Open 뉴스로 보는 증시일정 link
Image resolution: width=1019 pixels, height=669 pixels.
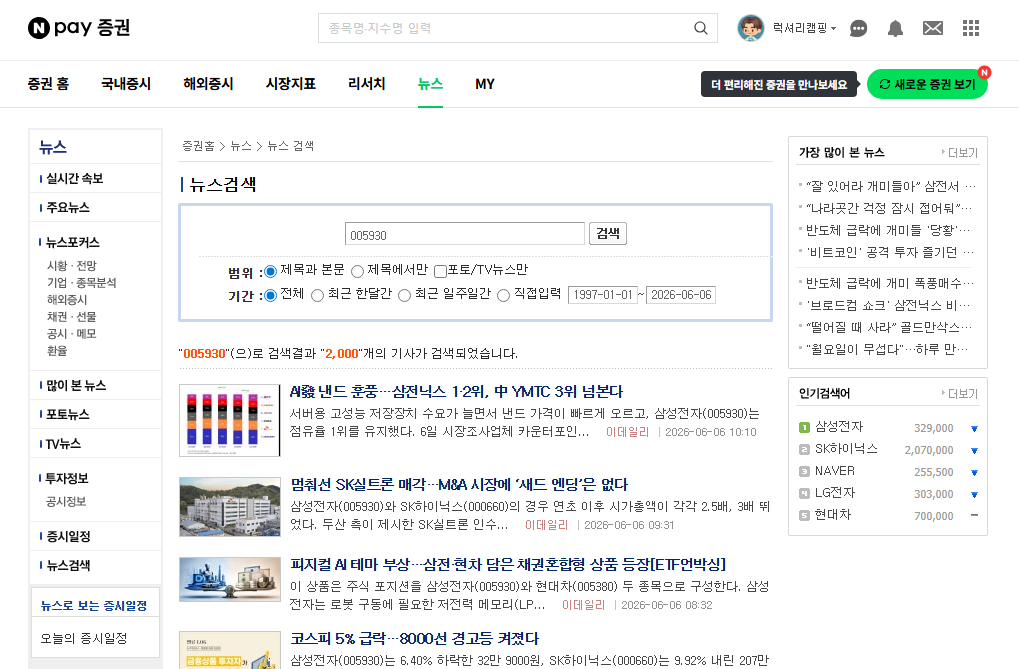[x=94, y=605]
